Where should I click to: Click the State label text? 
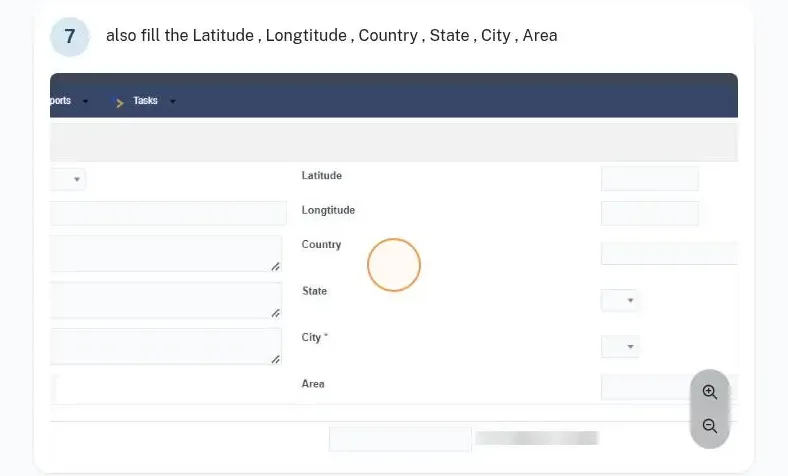coord(314,291)
